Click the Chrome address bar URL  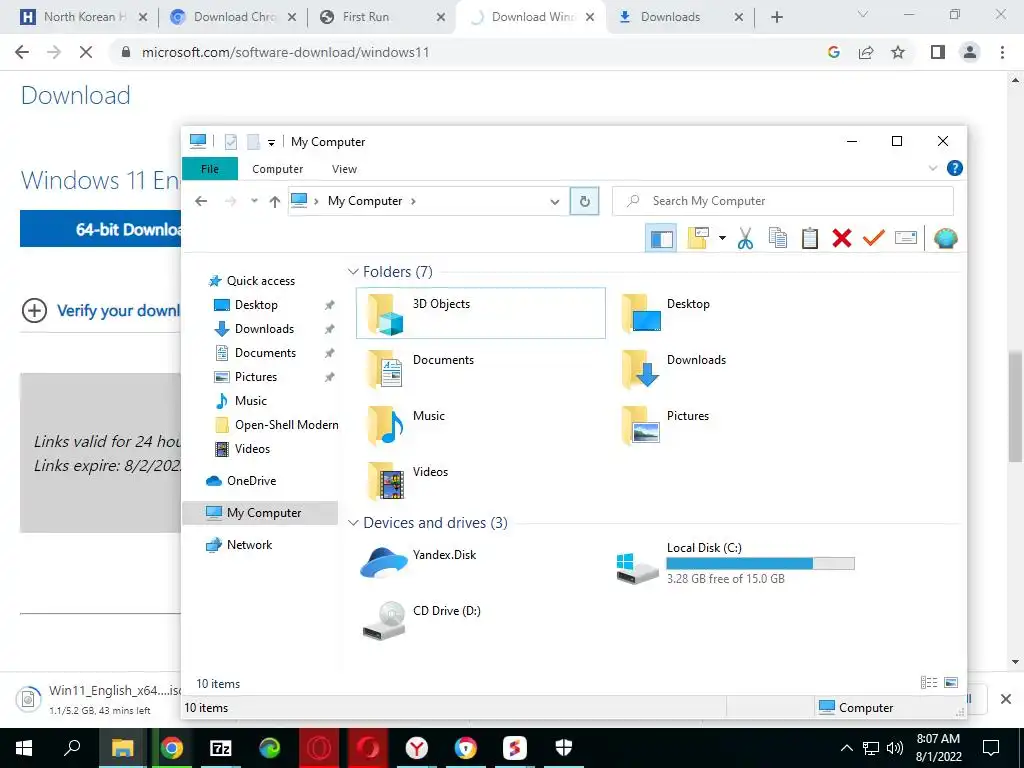point(285,52)
